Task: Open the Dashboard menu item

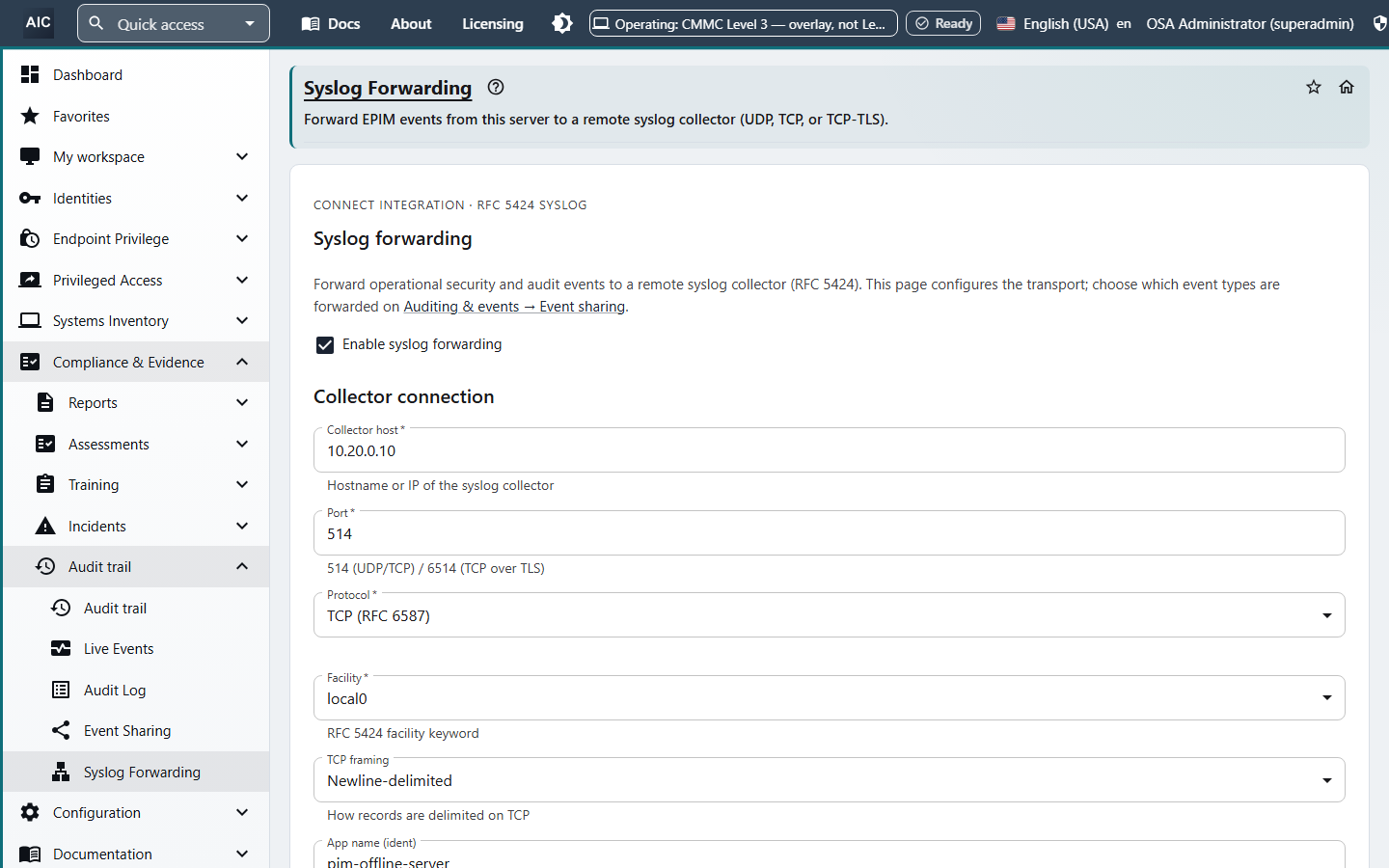Action: [136, 74]
